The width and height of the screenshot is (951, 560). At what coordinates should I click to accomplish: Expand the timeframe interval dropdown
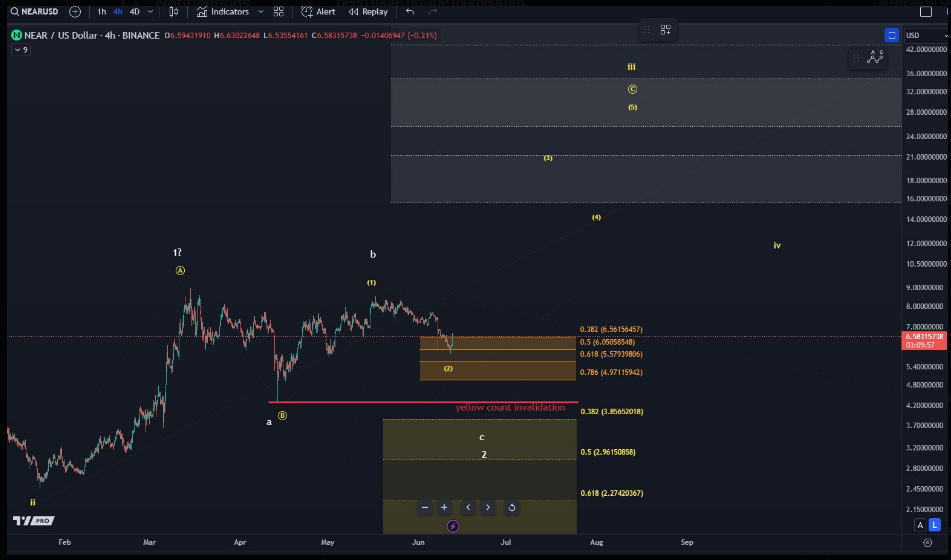coord(150,12)
